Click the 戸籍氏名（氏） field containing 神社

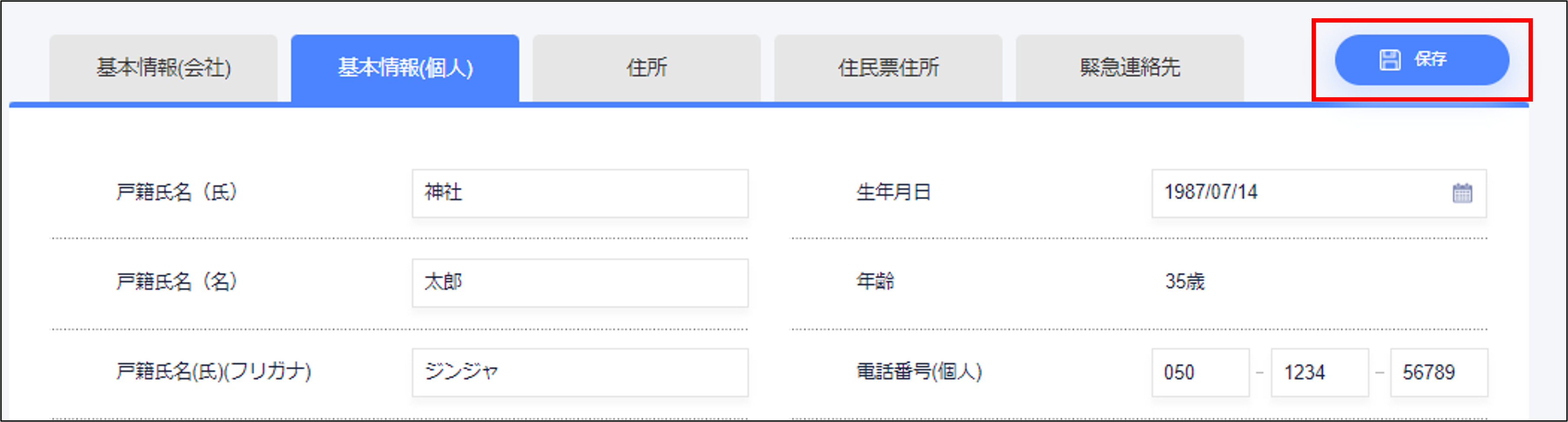[x=580, y=193]
